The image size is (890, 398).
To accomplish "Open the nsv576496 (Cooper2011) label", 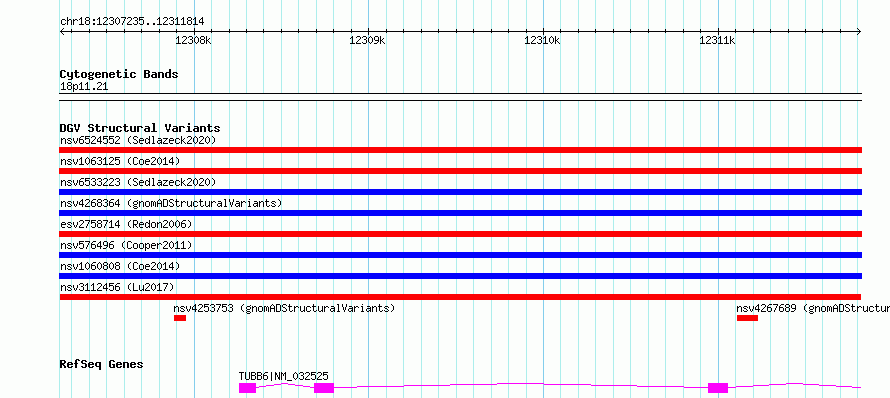I will click(126, 245).
